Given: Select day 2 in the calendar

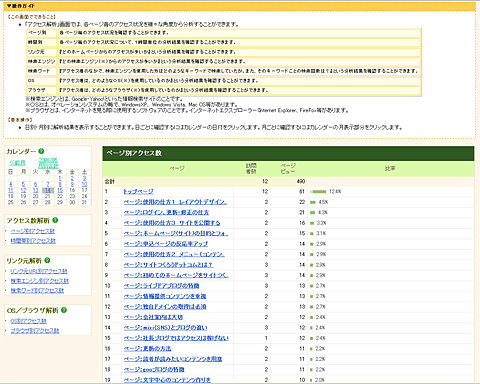Looking at the screenshot, I should pos(72,178).
